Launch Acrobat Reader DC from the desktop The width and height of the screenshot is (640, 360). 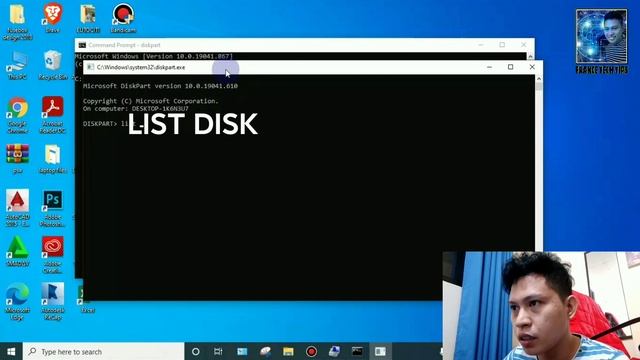[x=53, y=115]
